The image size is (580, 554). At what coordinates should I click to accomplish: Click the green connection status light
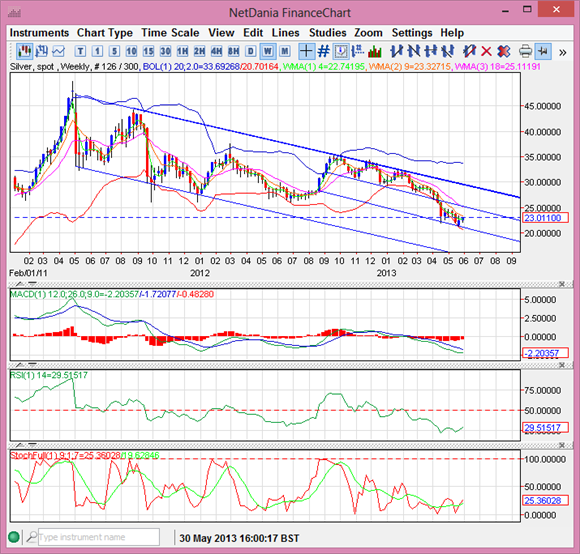click(x=14, y=537)
